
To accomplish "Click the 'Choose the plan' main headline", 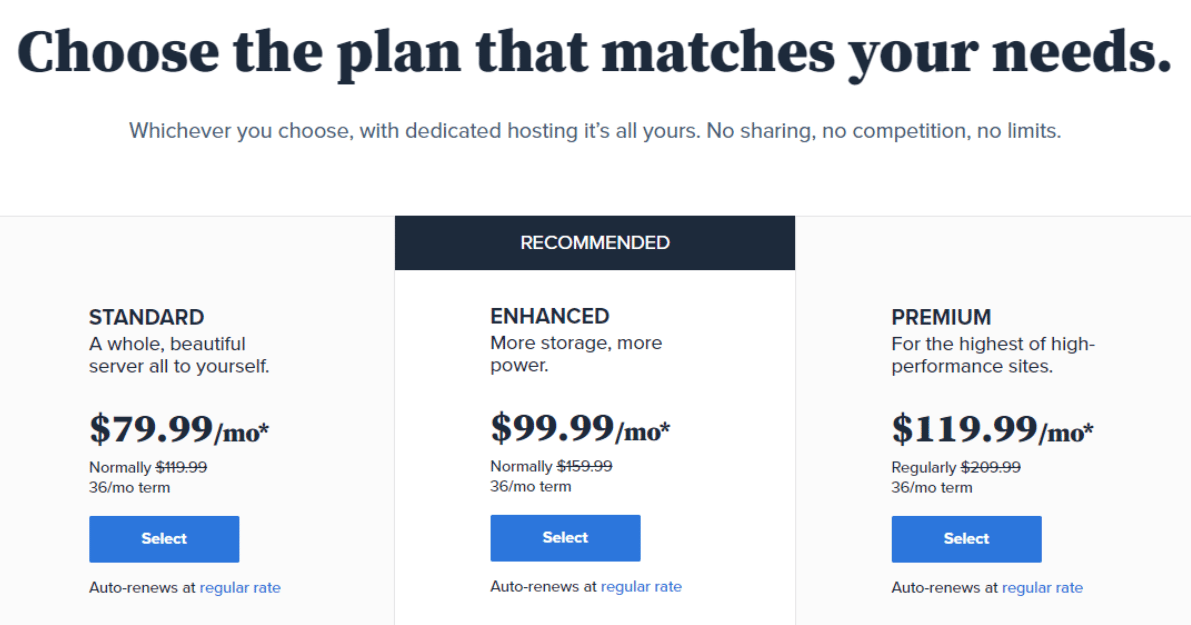I will 594,52.
